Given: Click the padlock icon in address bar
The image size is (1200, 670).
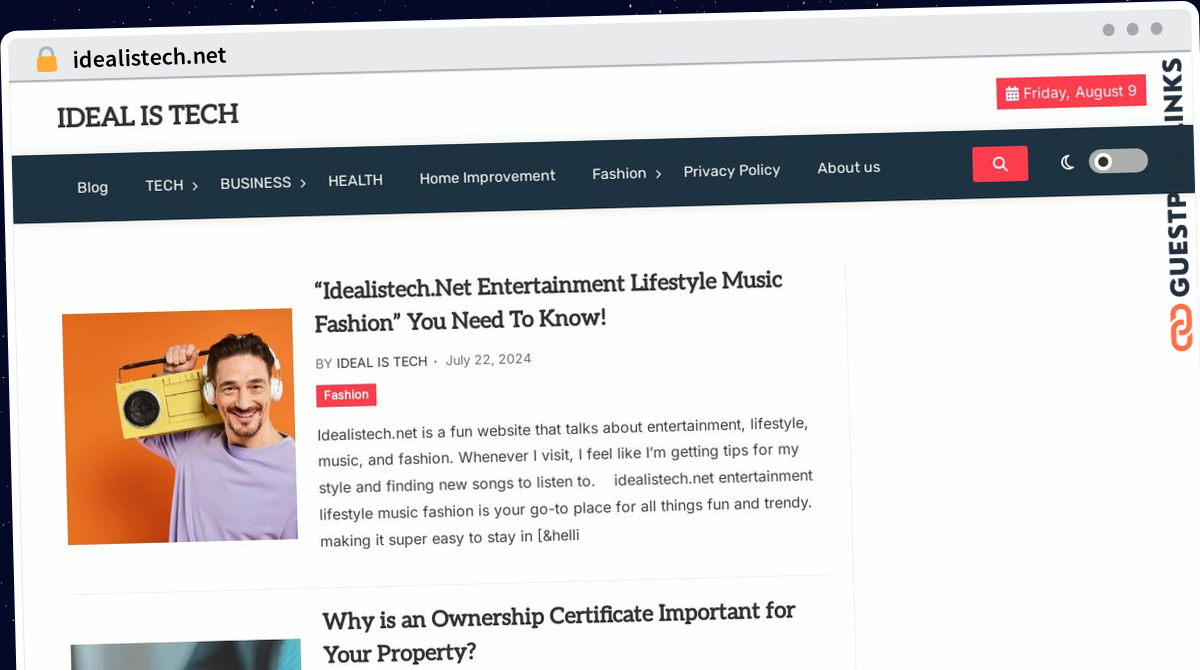Looking at the screenshot, I should (47, 59).
